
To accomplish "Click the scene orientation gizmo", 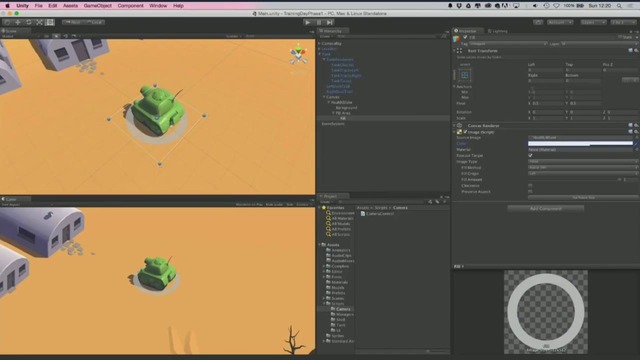I will 298,55.
